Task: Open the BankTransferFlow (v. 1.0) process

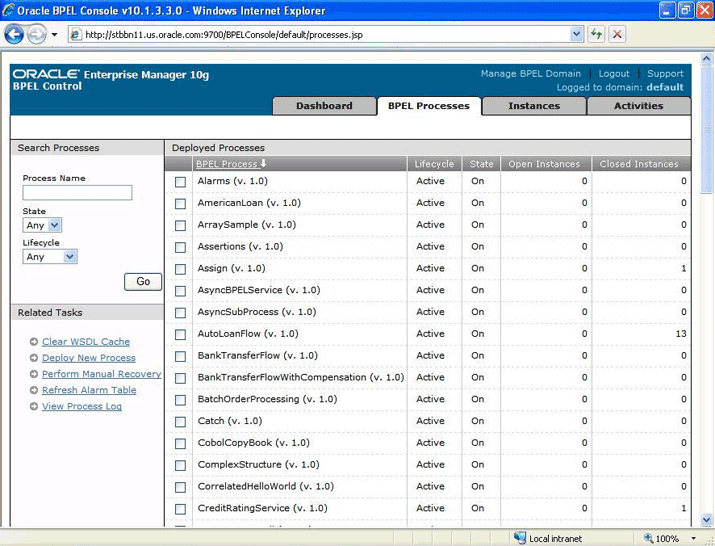Action: [257, 355]
